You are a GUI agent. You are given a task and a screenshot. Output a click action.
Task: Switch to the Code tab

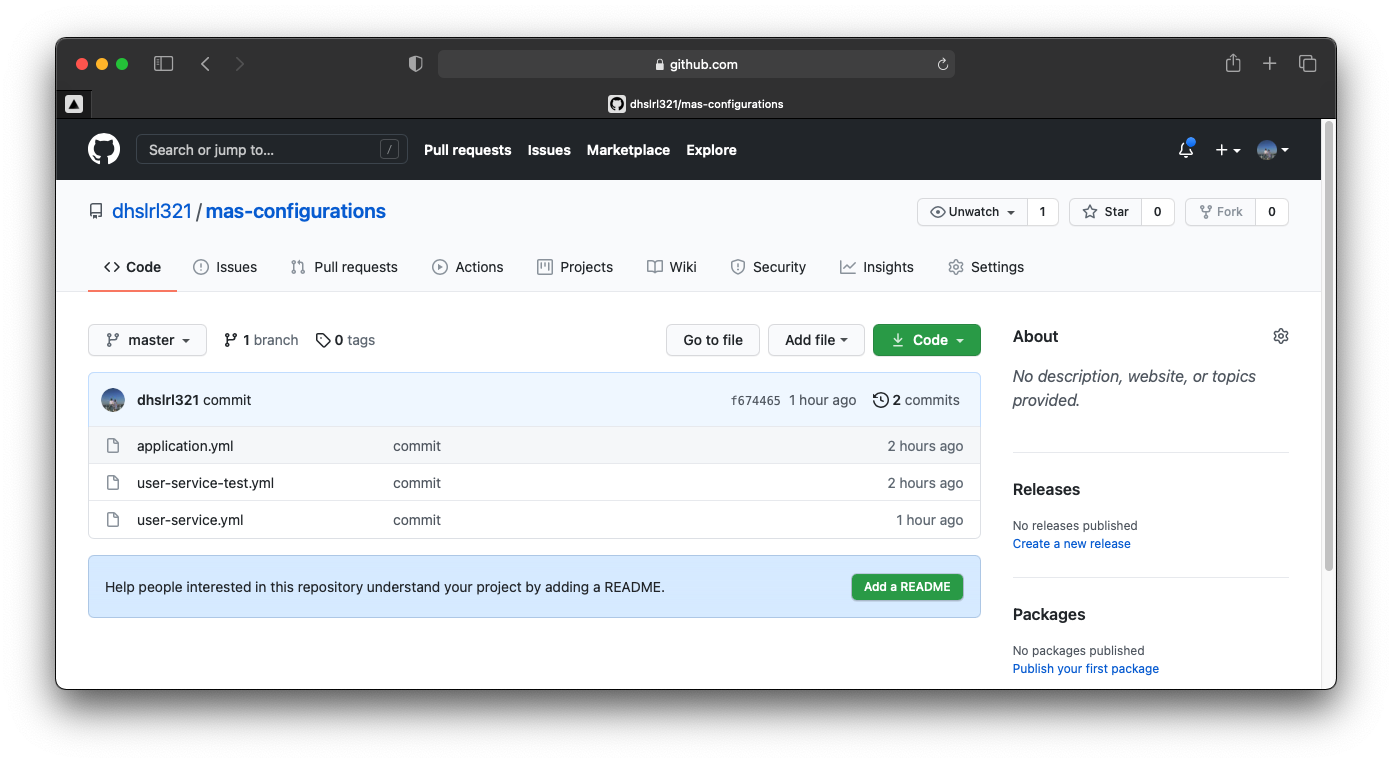pyautogui.click(x=132, y=267)
